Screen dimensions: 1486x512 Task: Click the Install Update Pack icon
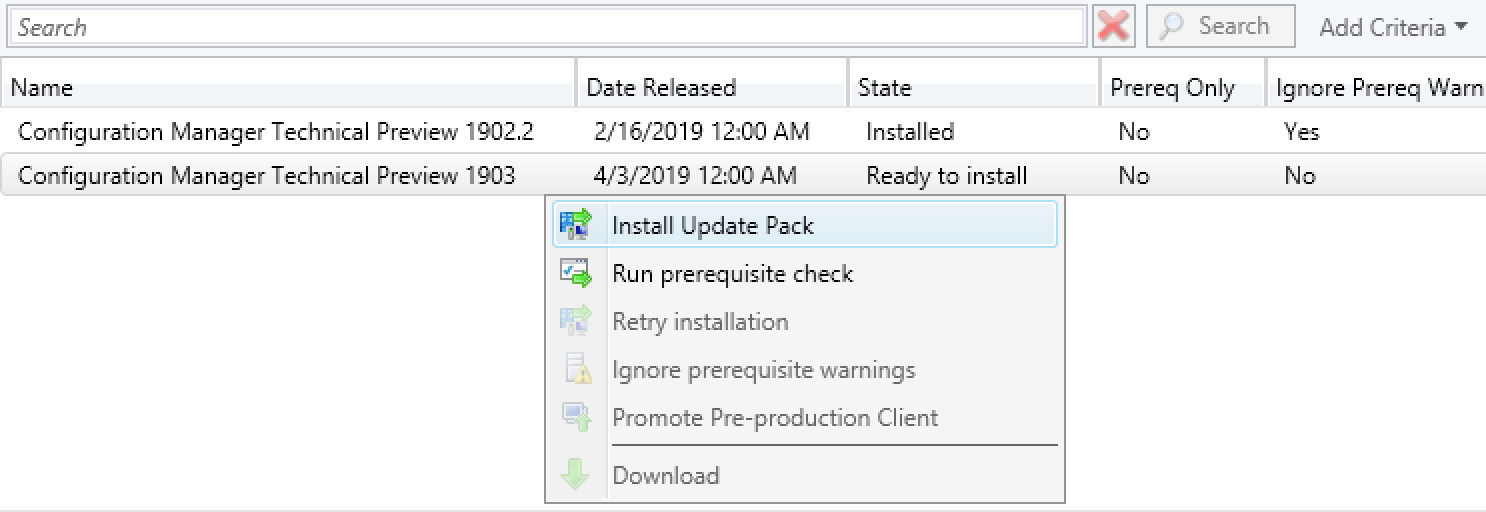point(576,225)
